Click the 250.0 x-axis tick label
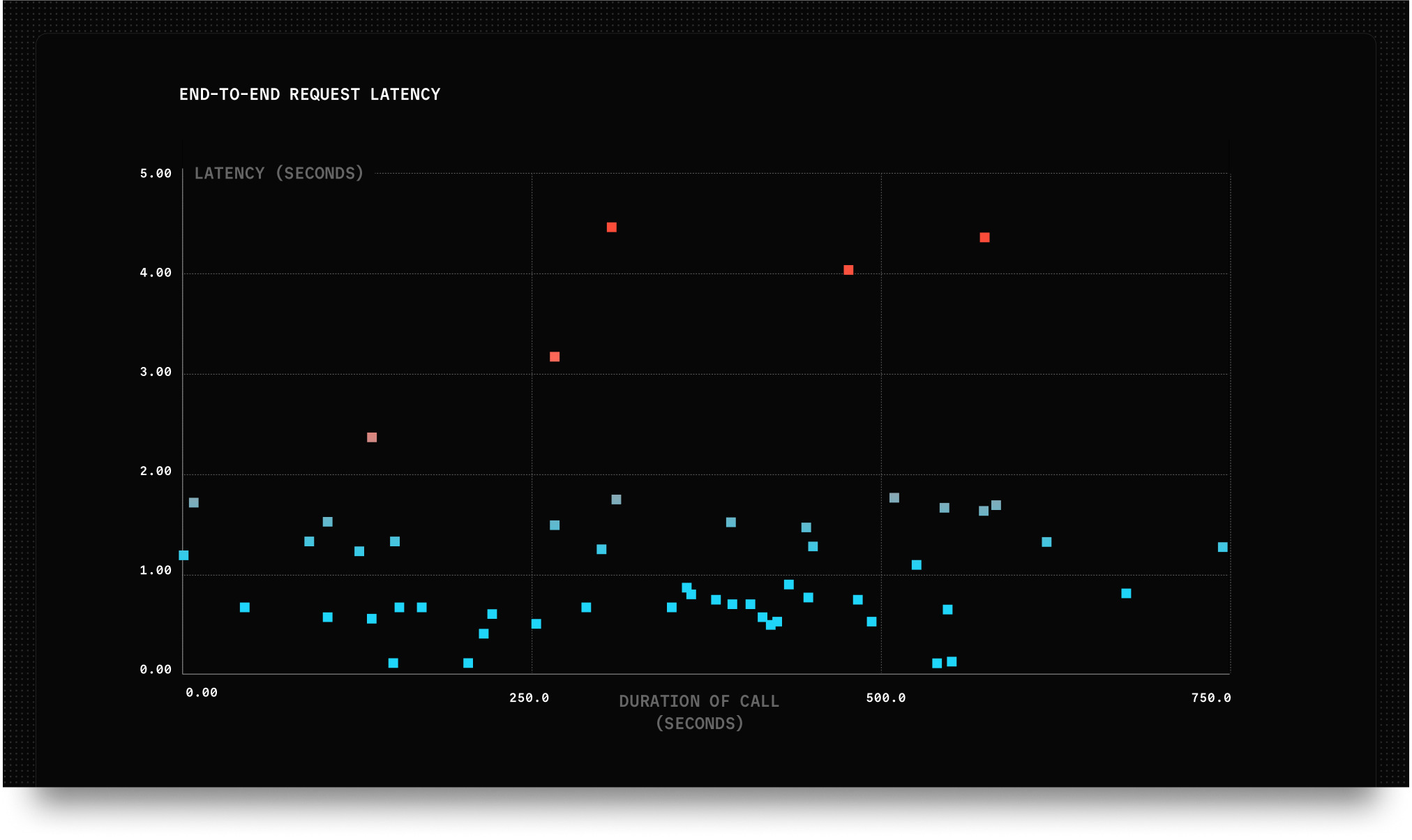The height and width of the screenshot is (840, 1412). [529, 698]
